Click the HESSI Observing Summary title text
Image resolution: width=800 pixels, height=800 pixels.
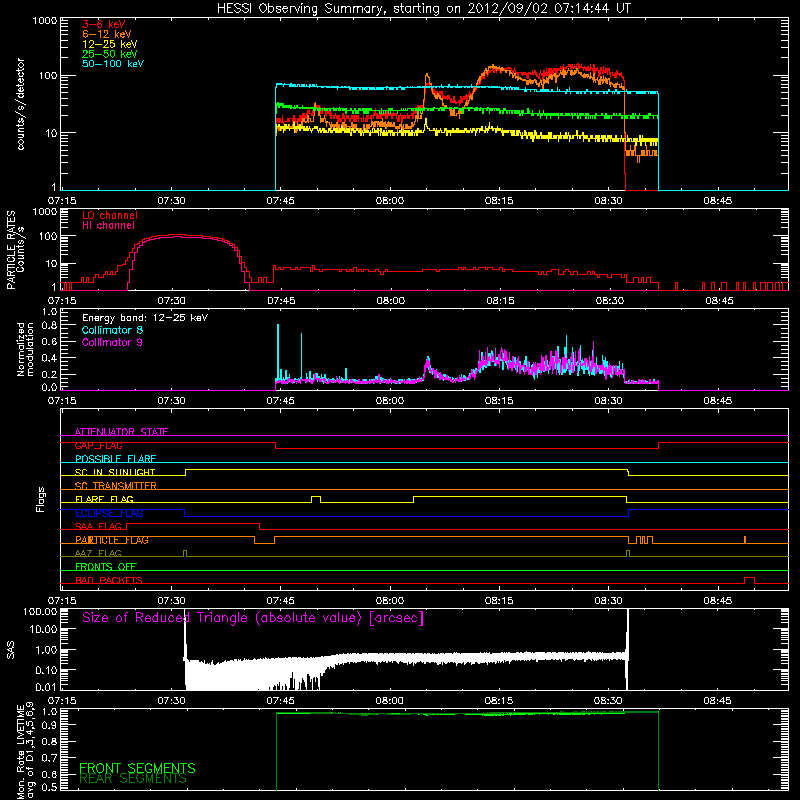click(423, 9)
